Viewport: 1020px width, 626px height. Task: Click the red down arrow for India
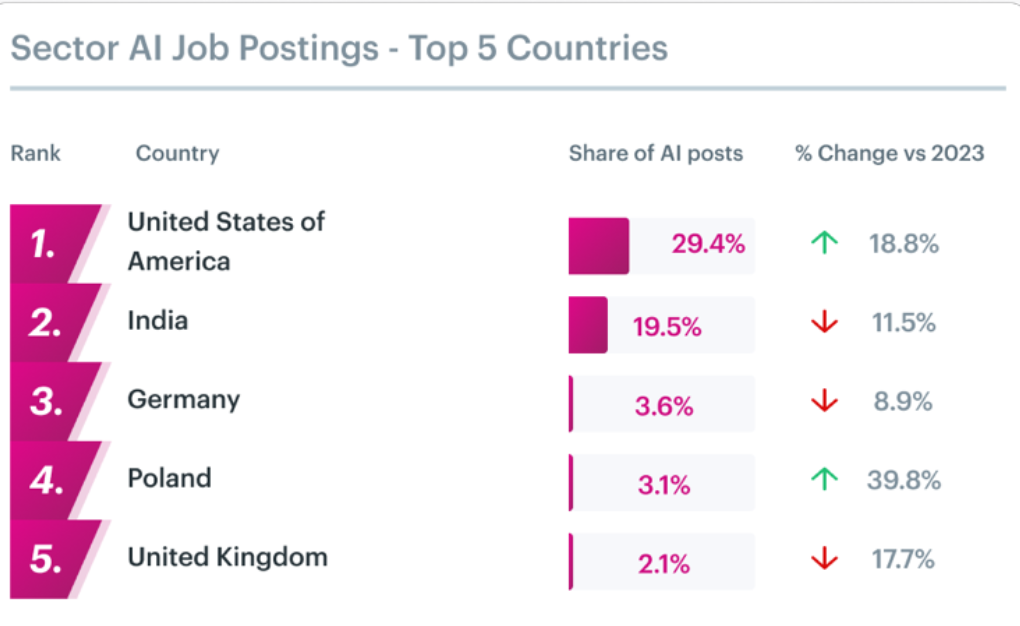coord(824,323)
